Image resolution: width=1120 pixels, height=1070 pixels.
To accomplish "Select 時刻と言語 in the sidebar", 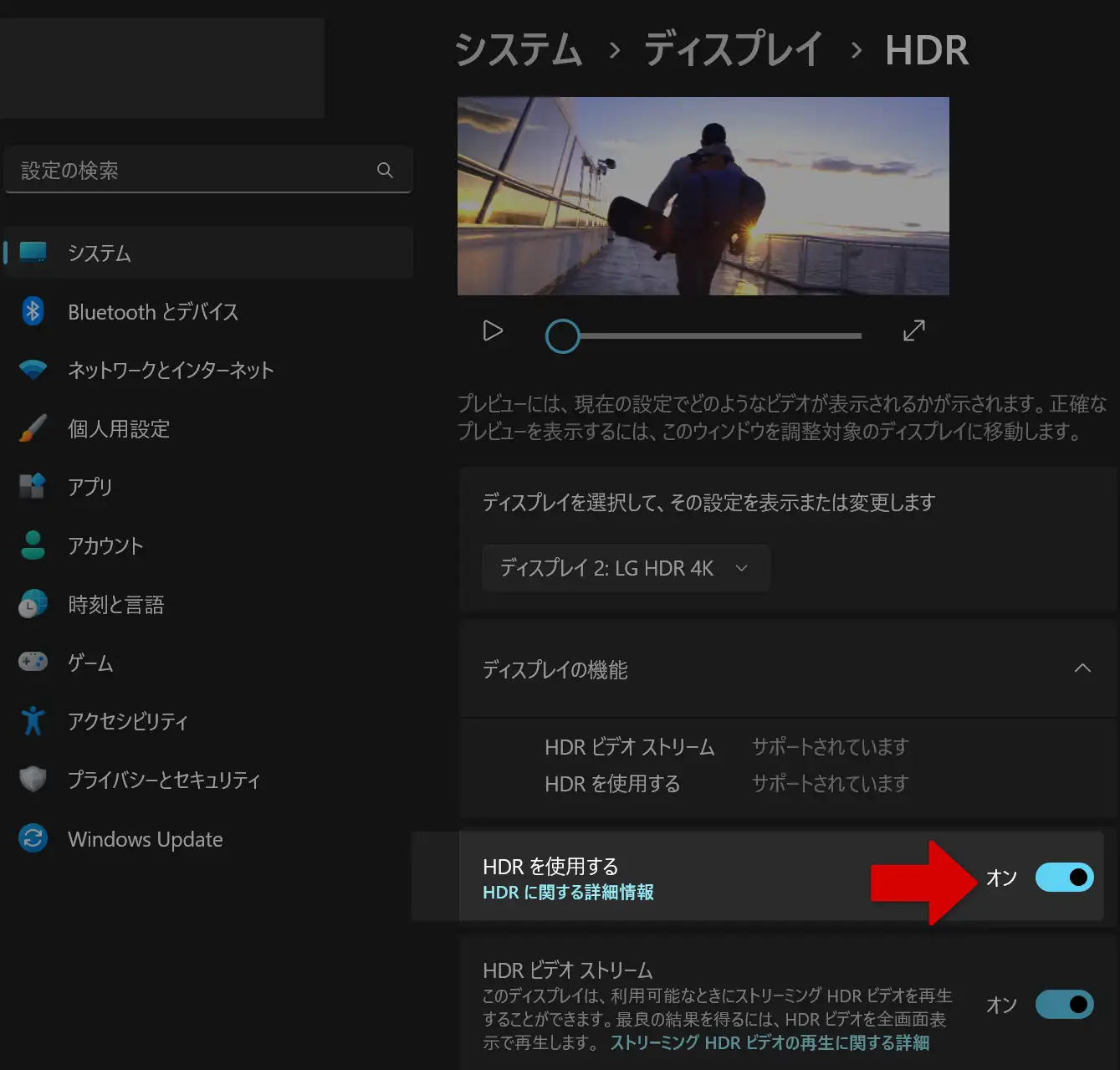I will tap(115, 604).
